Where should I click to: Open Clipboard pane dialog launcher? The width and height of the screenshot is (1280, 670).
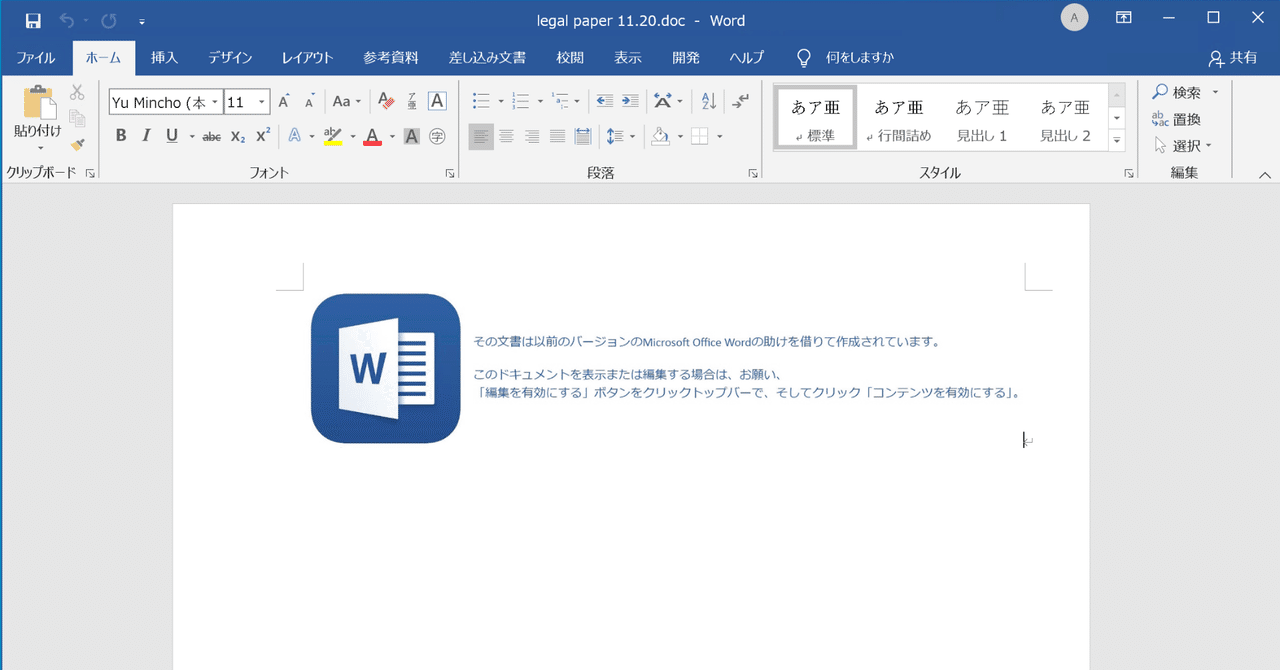(x=90, y=173)
